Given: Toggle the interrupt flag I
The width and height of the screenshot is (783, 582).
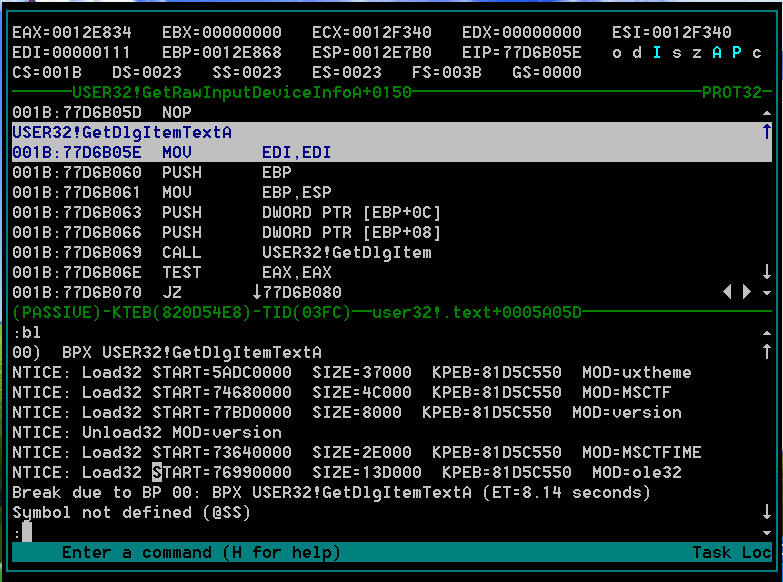Looking at the screenshot, I should pos(657,52).
